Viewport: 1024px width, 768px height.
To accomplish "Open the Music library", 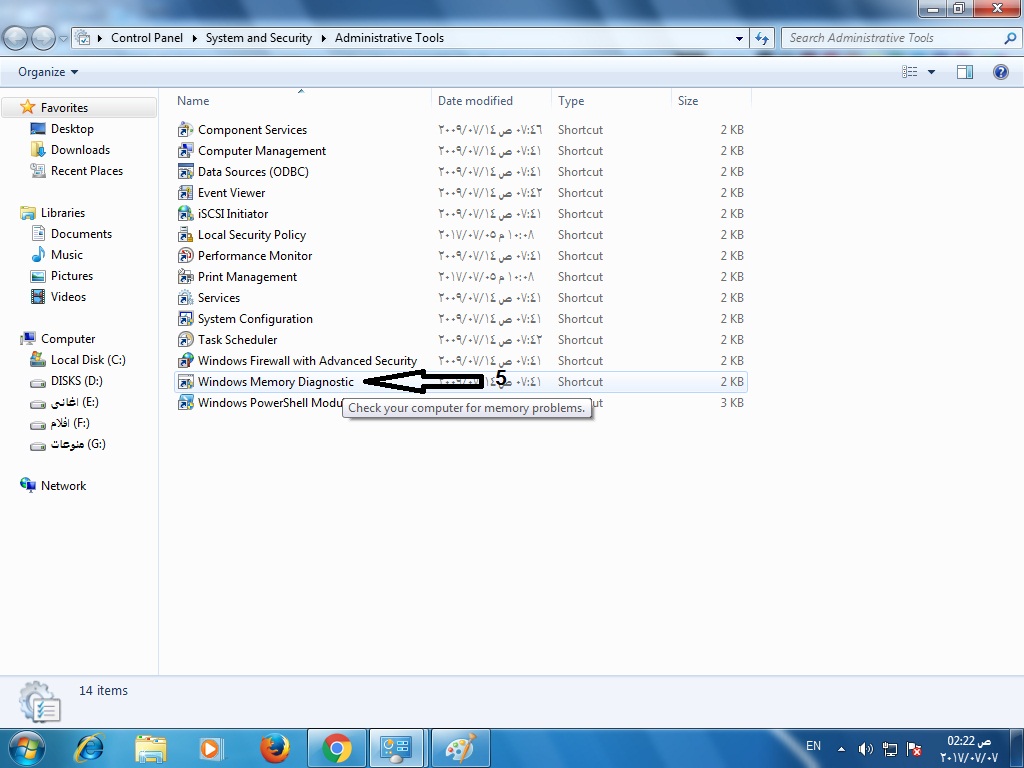I will pos(67,255).
